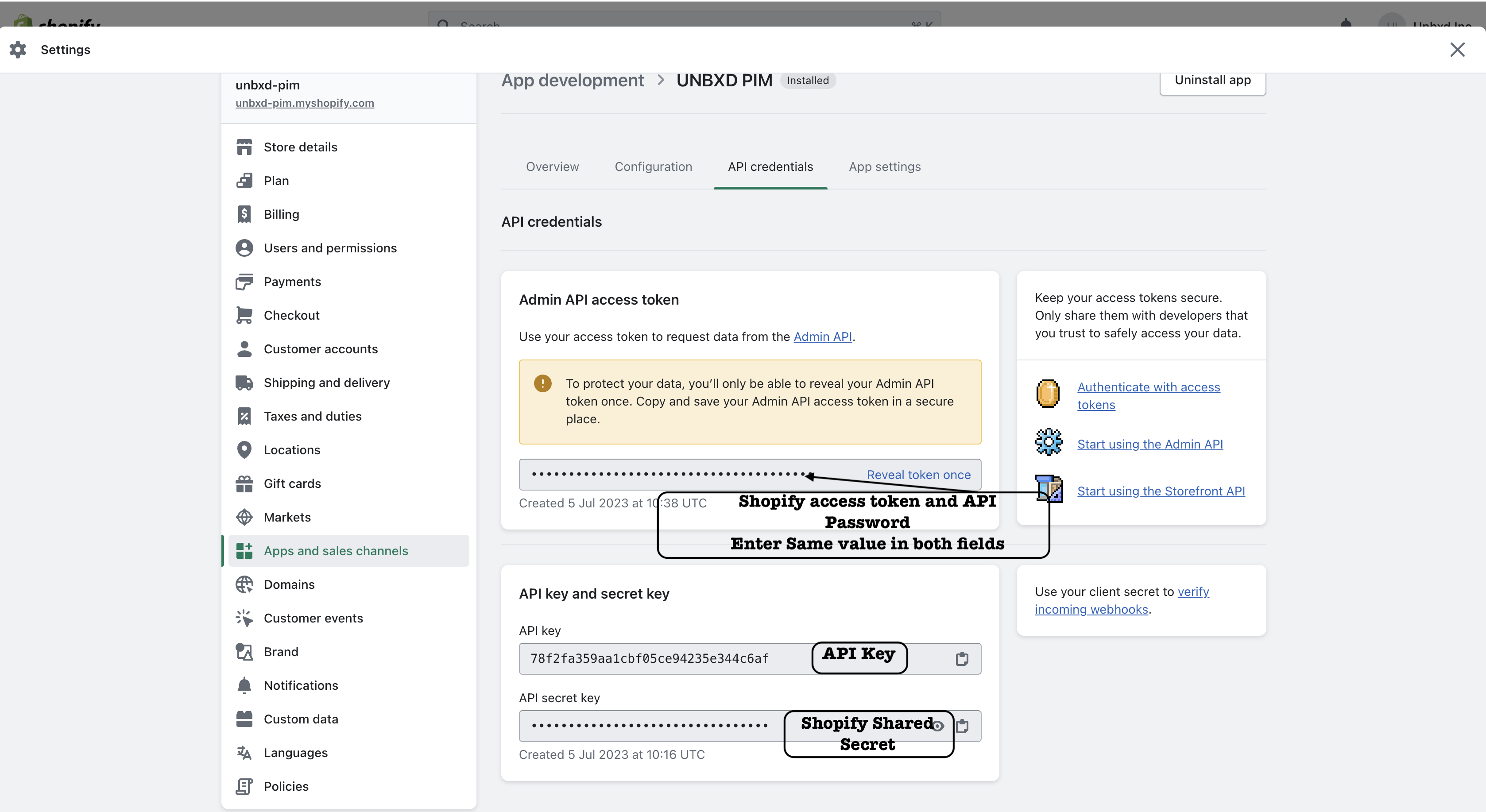Click the Policies document icon
The width and height of the screenshot is (1486, 812).
pos(244,786)
